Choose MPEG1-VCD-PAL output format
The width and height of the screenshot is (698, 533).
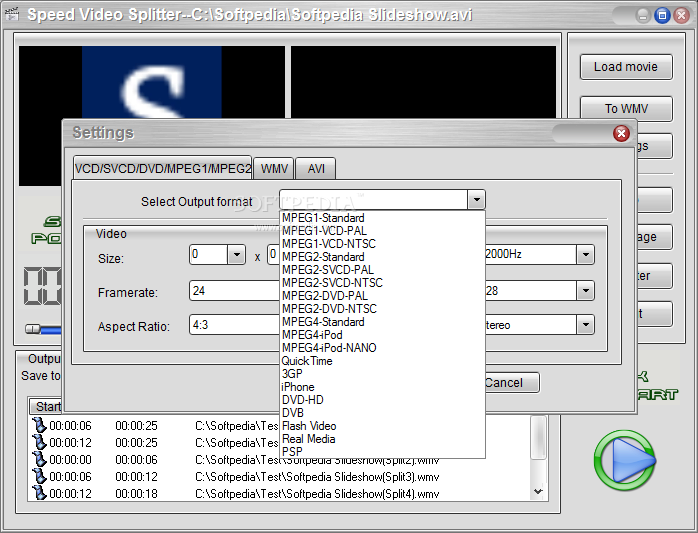pyautogui.click(x=383, y=231)
